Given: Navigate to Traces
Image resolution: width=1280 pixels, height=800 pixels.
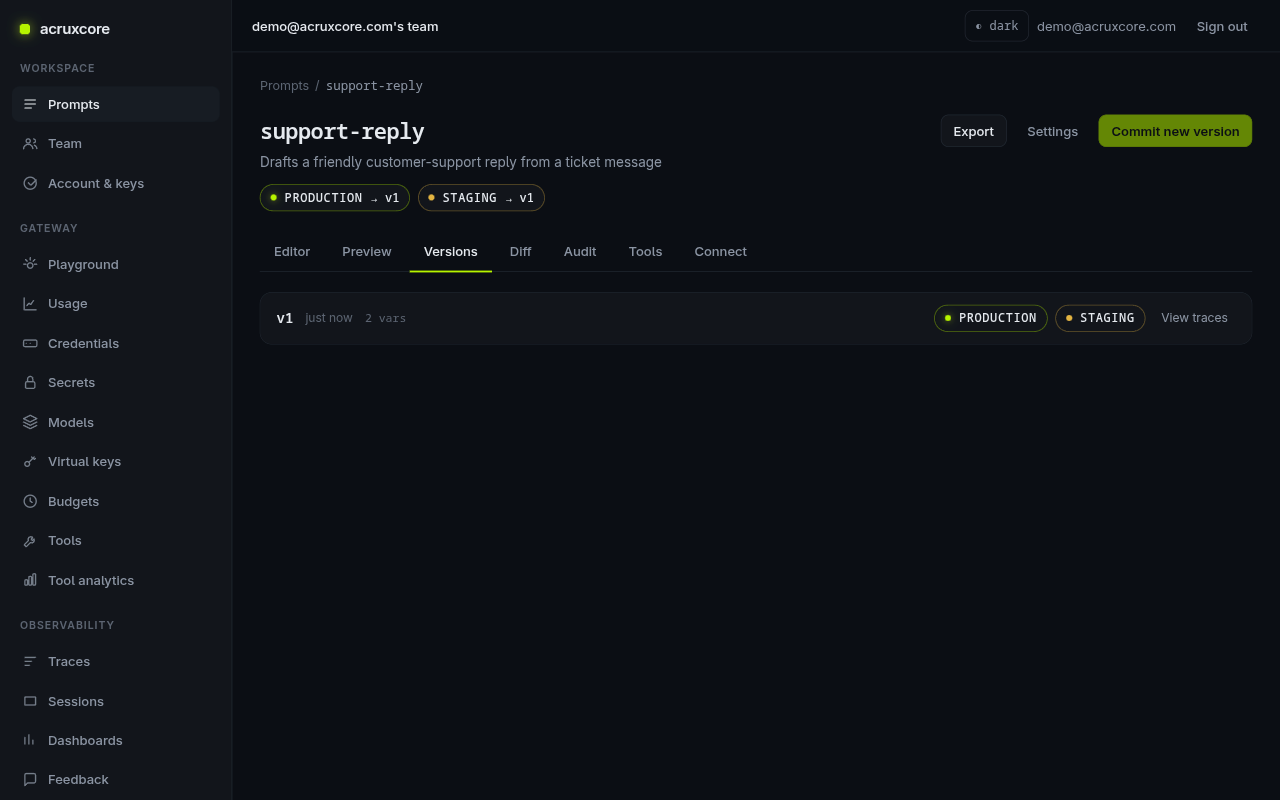Looking at the screenshot, I should point(116,662).
